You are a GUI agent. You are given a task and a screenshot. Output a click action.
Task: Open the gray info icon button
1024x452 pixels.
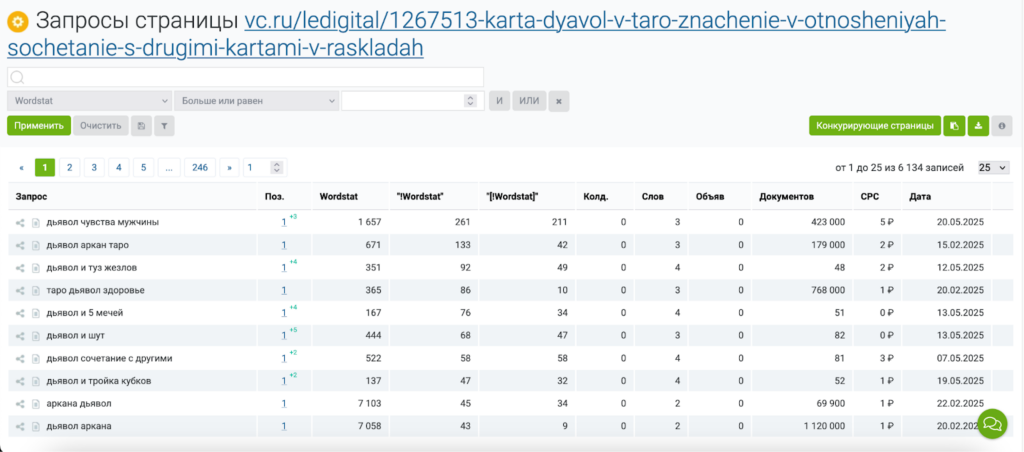(x=1002, y=126)
